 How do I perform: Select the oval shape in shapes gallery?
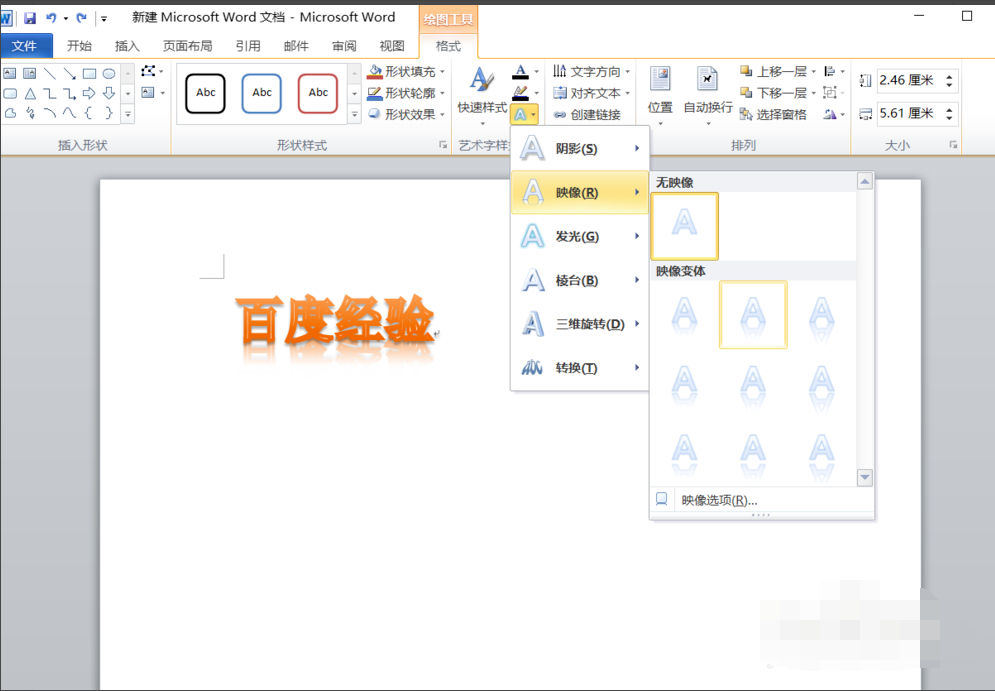click(x=109, y=74)
